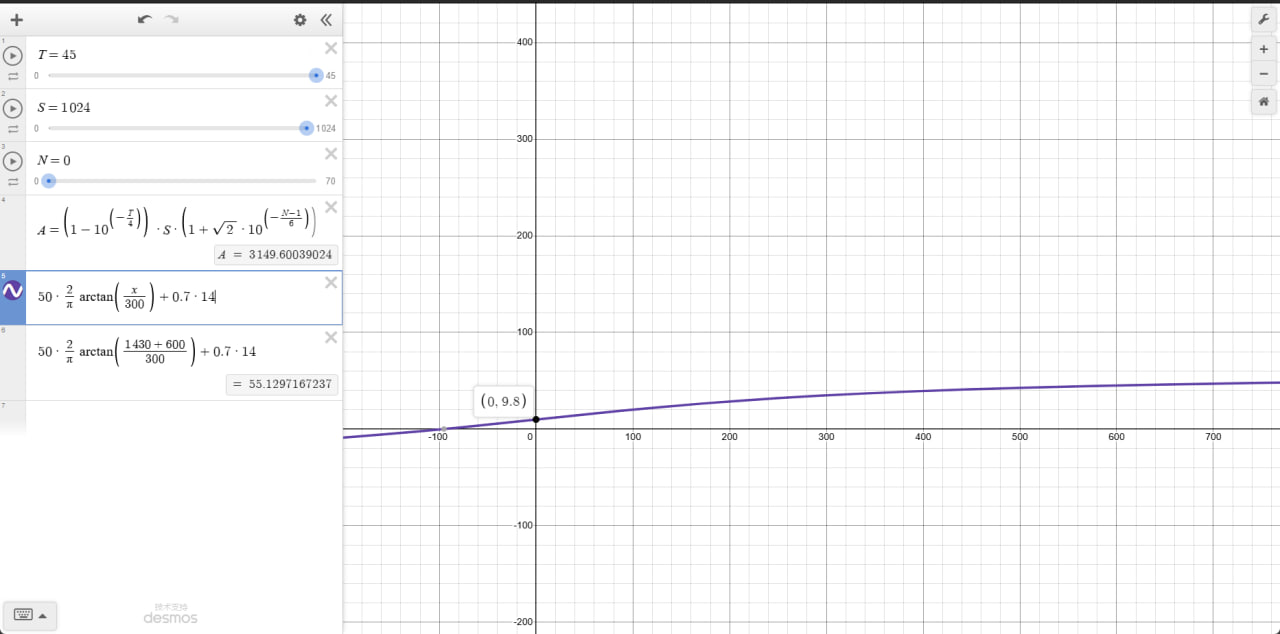This screenshot has width=1280, height=634.
Task: Click the S slider handle at 1024
Action: click(x=307, y=128)
